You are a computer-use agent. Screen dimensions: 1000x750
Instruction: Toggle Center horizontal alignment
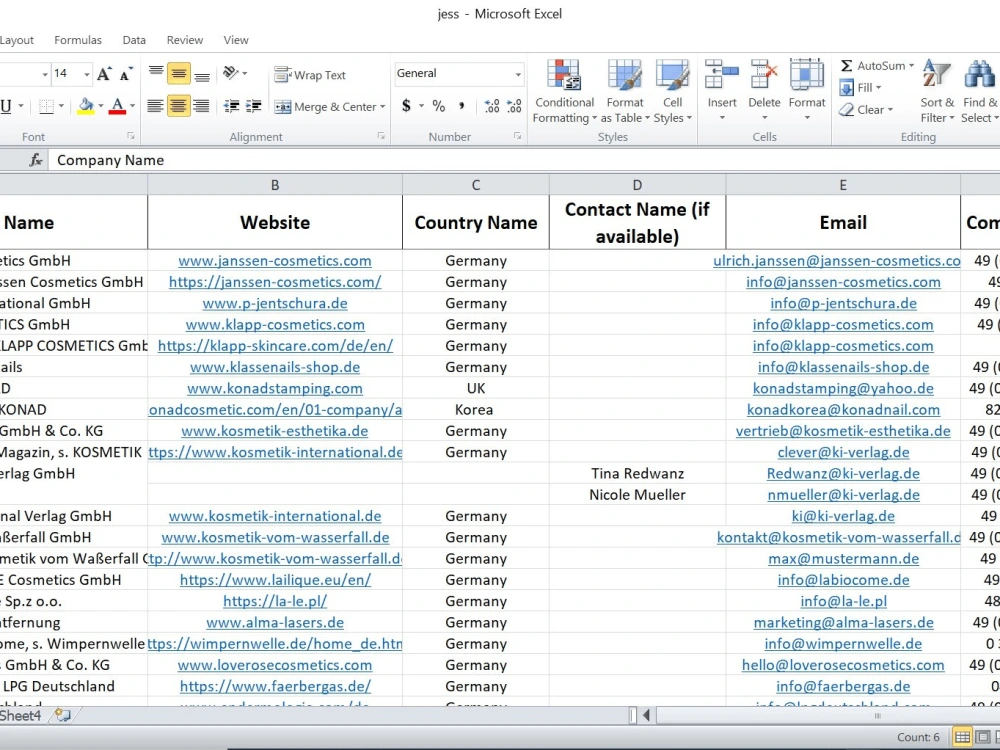click(179, 106)
